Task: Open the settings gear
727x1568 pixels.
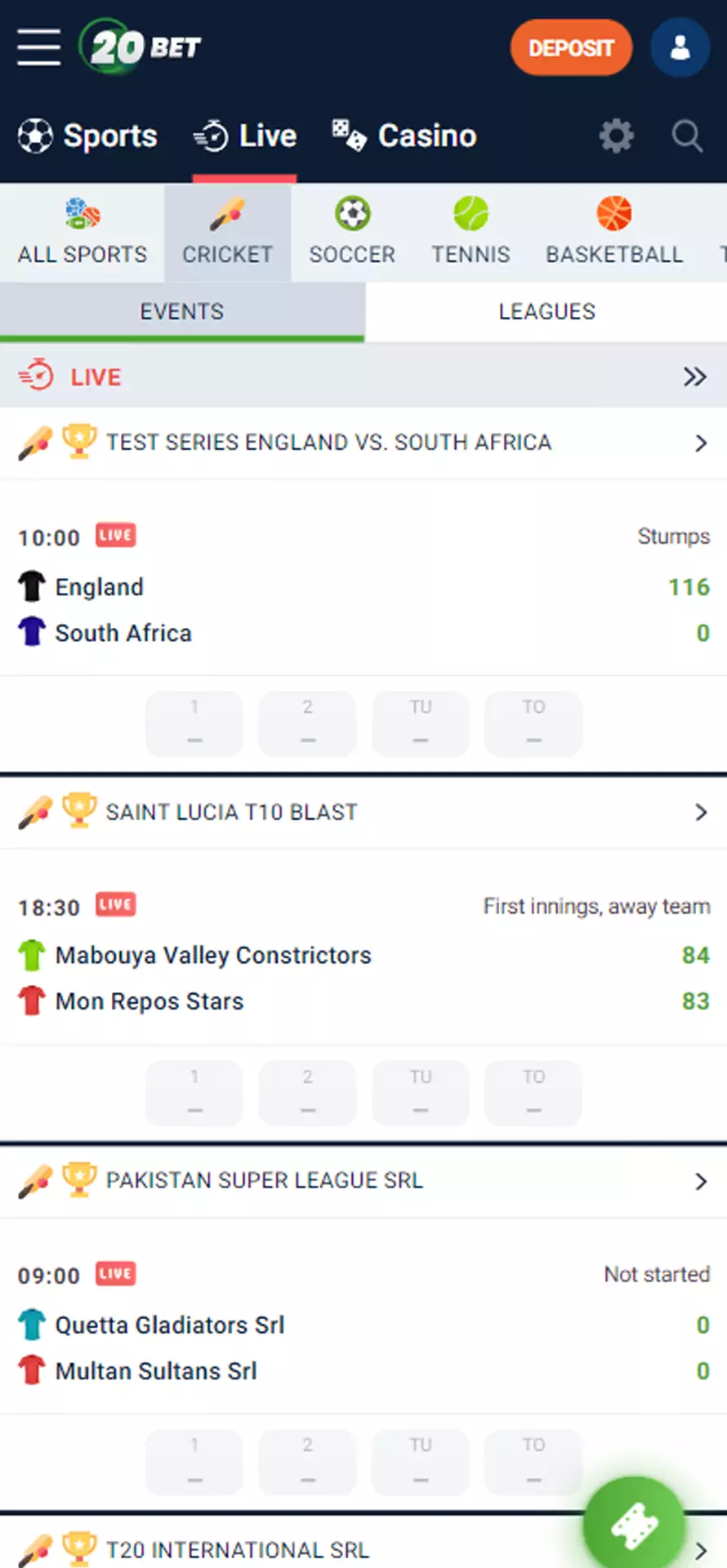Action: click(x=617, y=136)
